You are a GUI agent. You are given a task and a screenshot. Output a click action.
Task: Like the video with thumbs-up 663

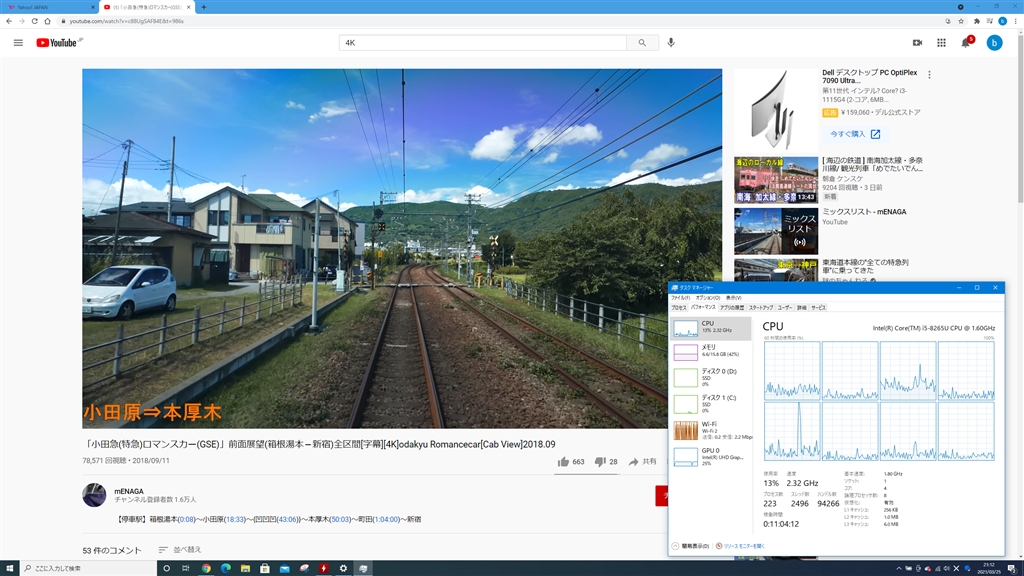(x=571, y=462)
